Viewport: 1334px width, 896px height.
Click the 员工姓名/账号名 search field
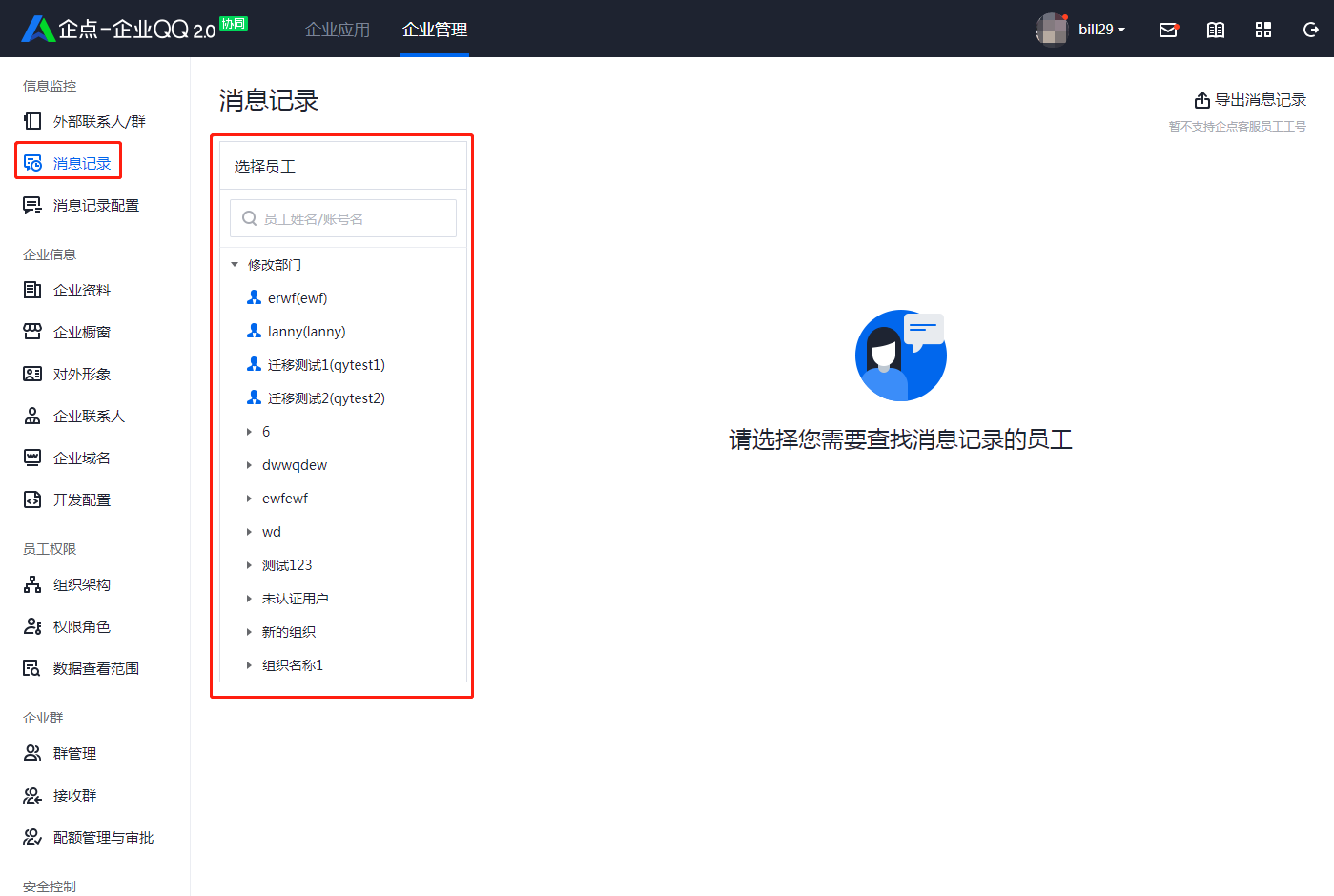(x=343, y=218)
